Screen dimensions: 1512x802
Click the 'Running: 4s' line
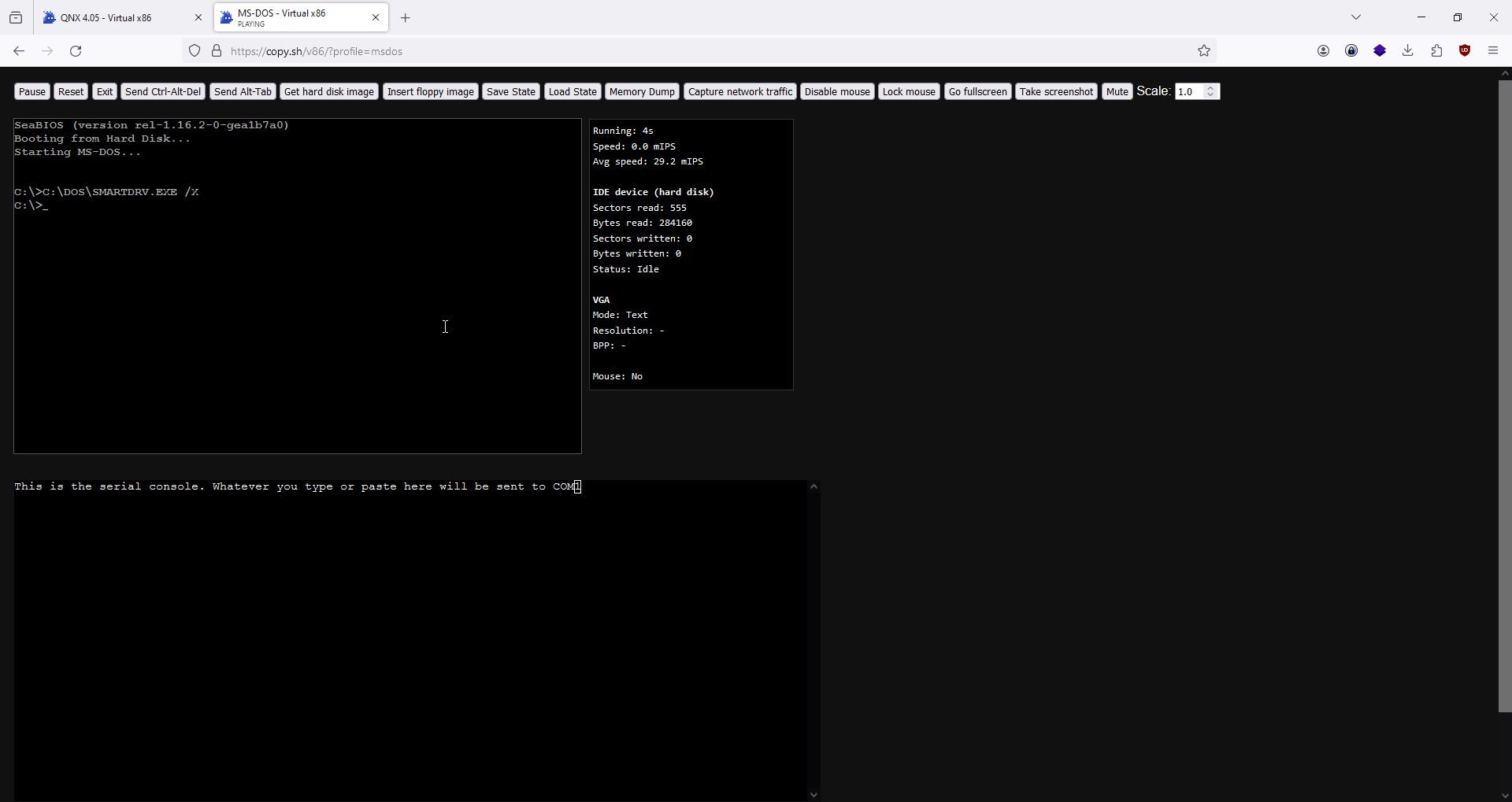click(623, 131)
